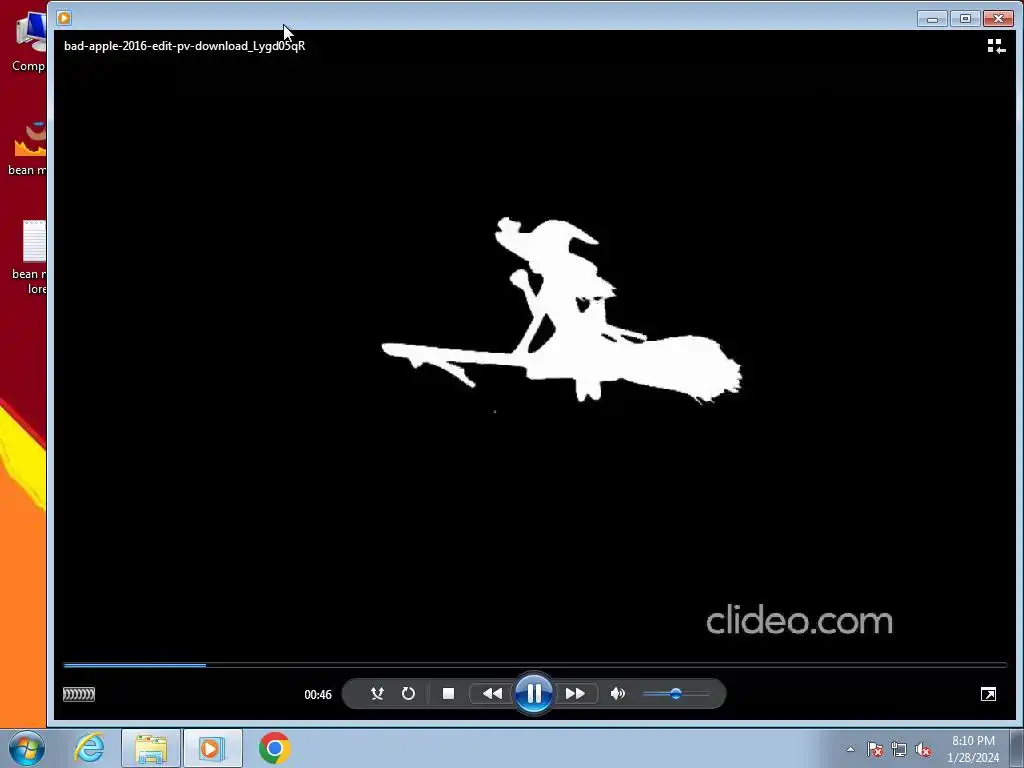1024x768 pixels.
Task: Show hidden tray icons arrow
Action: tap(850, 749)
